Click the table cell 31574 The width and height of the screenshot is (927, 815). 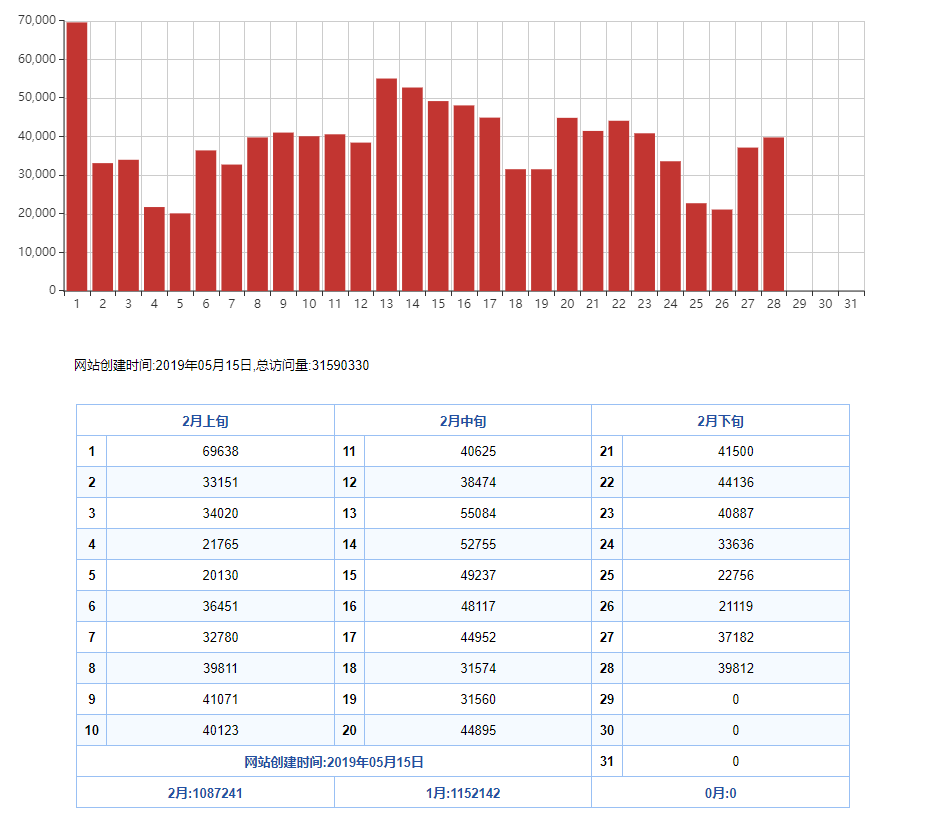[x=478, y=668]
